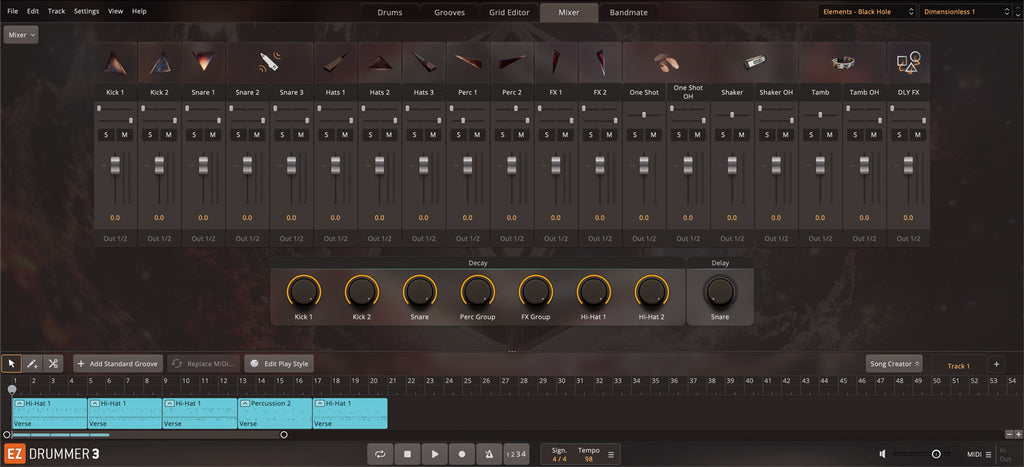The width and height of the screenshot is (1024, 467).
Task: Click the Hats 1 instrument image
Action: click(x=336, y=63)
